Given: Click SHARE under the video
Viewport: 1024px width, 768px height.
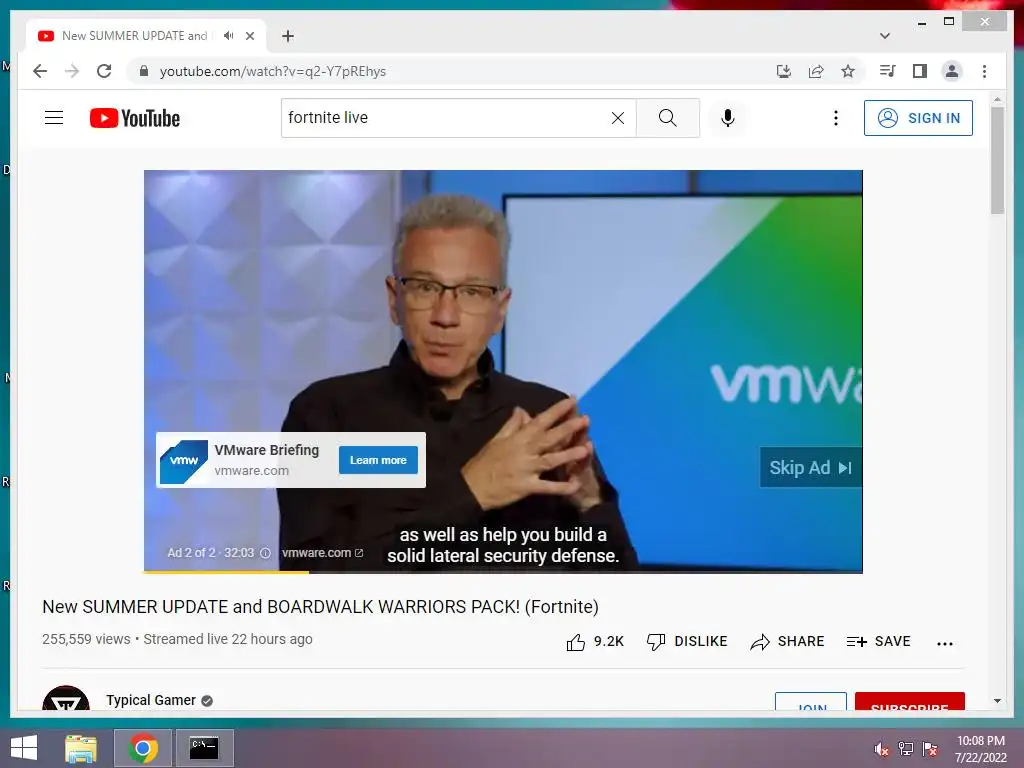Looking at the screenshot, I should tap(787, 642).
